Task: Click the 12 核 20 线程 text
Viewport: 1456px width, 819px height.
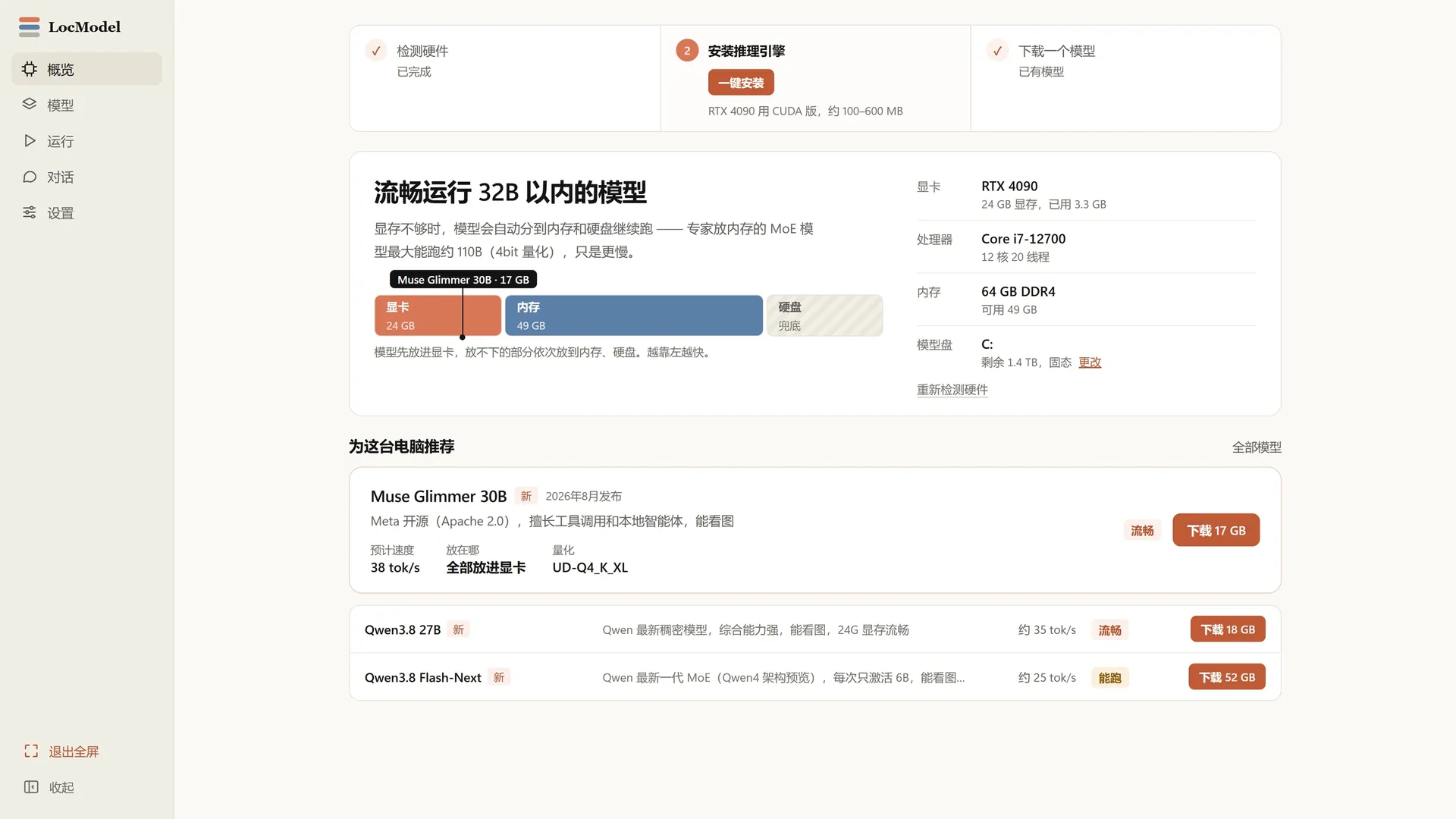Action: point(1015,257)
